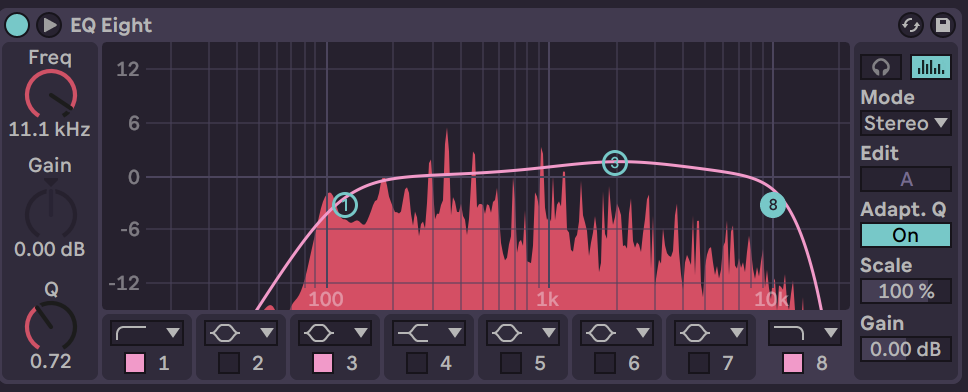
Task: Toggle the spectrum analyzer button
Action: pos(931,67)
